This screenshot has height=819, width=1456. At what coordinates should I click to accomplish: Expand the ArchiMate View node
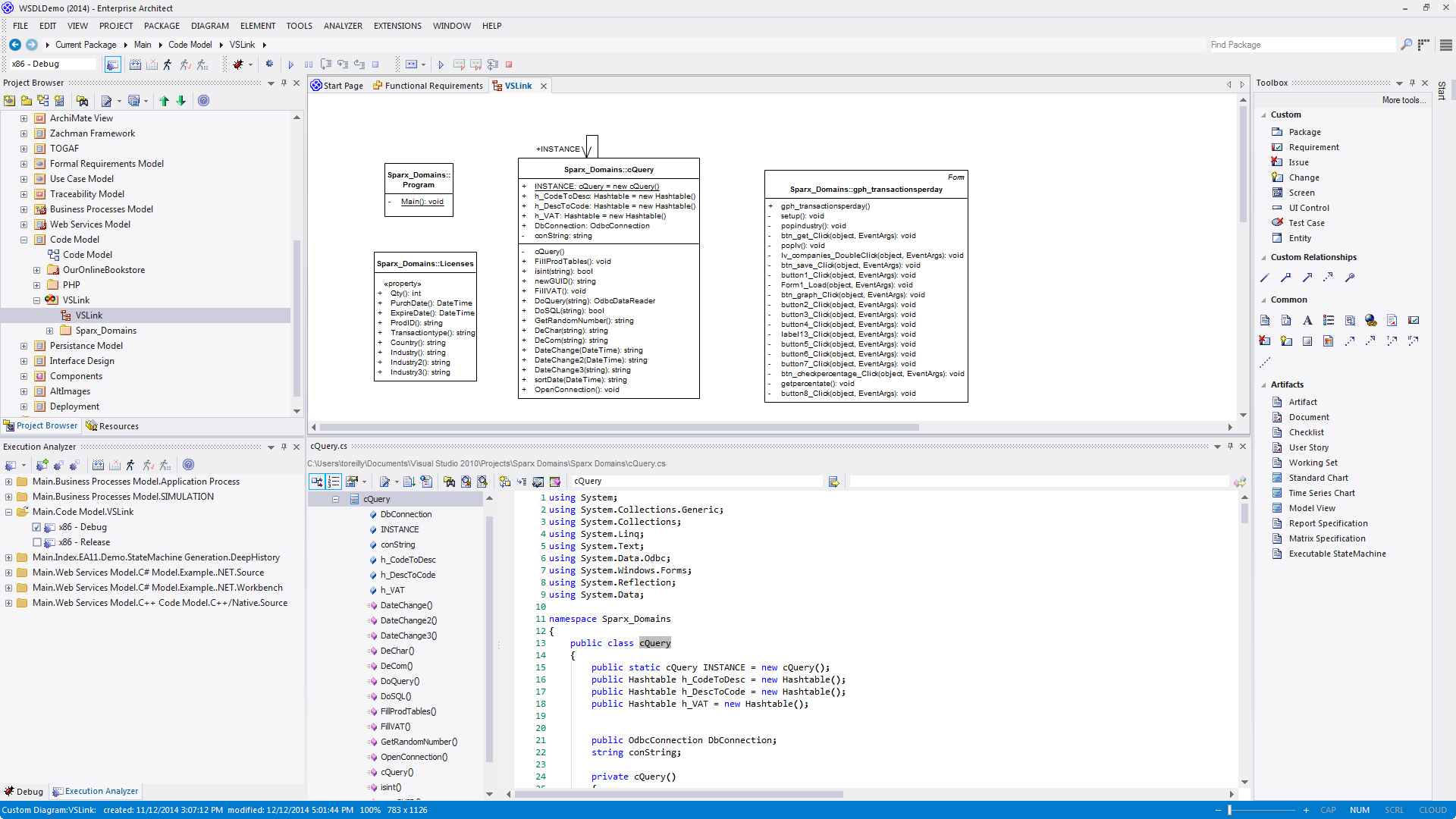click(24, 118)
